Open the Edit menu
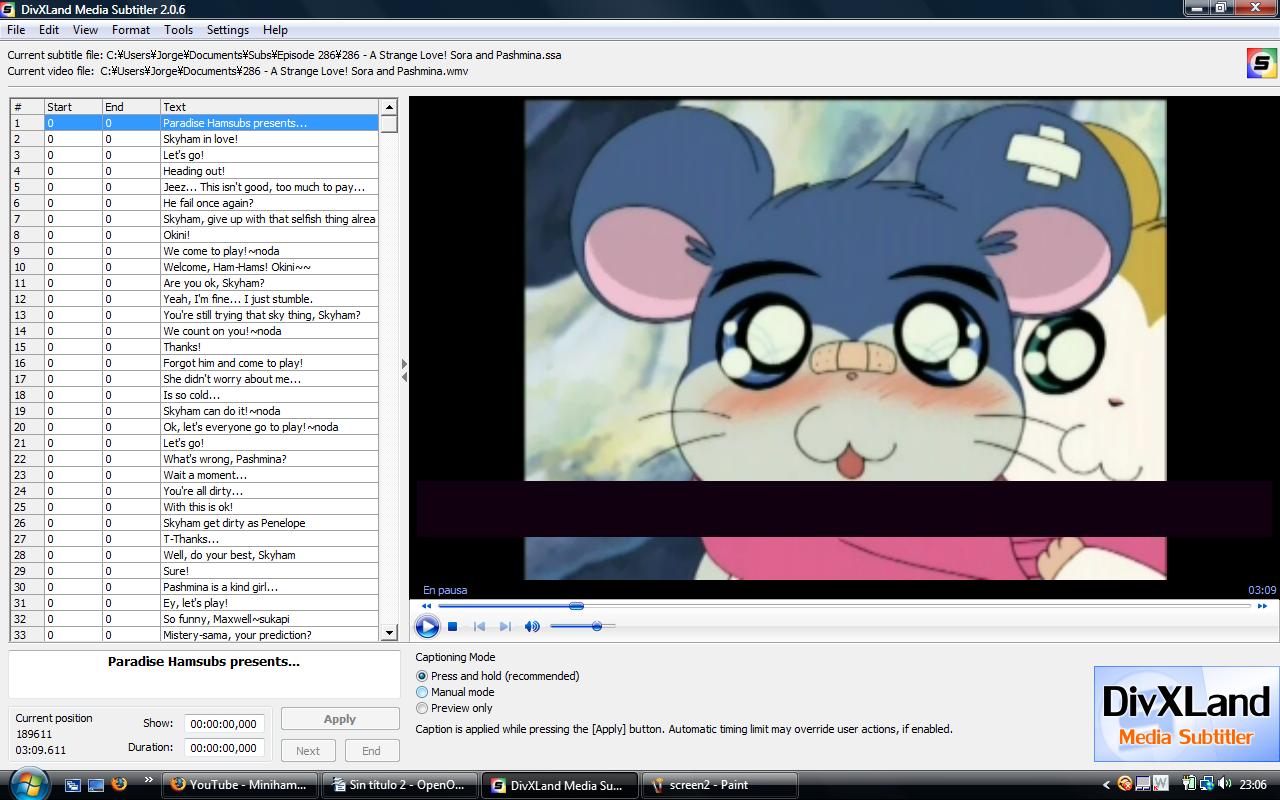The height and width of the screenshot is (800, 1280). tap(49, 30)
